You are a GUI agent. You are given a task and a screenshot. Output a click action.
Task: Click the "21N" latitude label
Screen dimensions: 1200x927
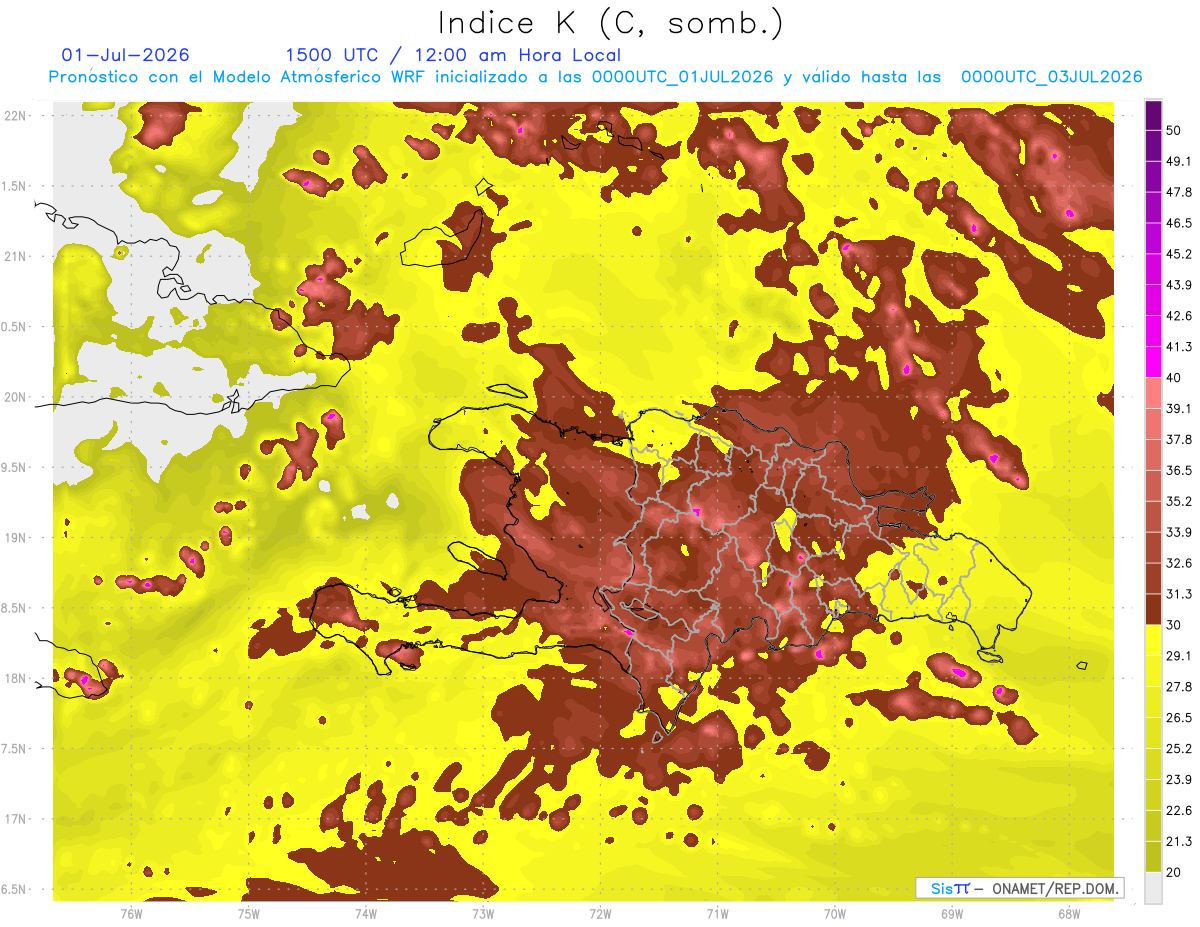(14, 256)
